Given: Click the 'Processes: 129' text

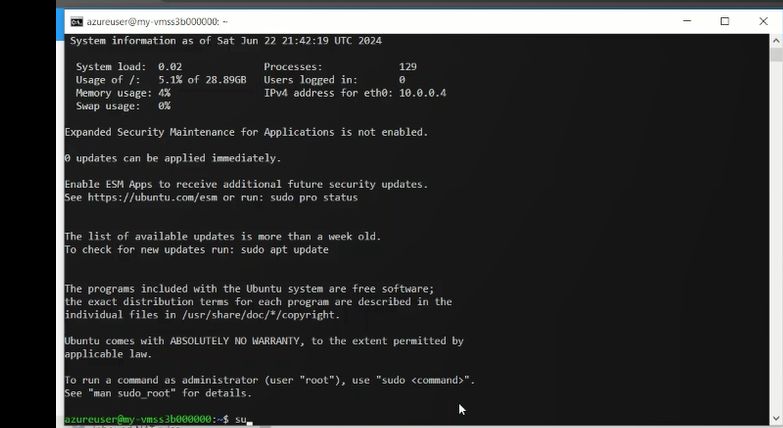Looking at the screenshot, I should (x=340, y=66).
